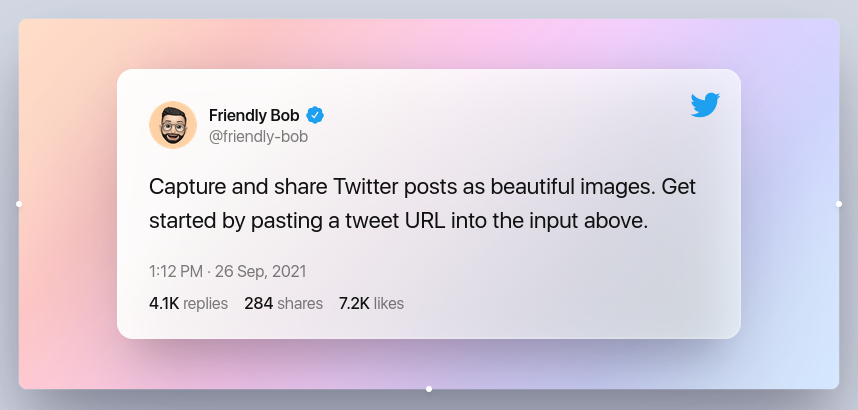
Task: Select the Friendly Bob display name
Action: click(254, 116)
